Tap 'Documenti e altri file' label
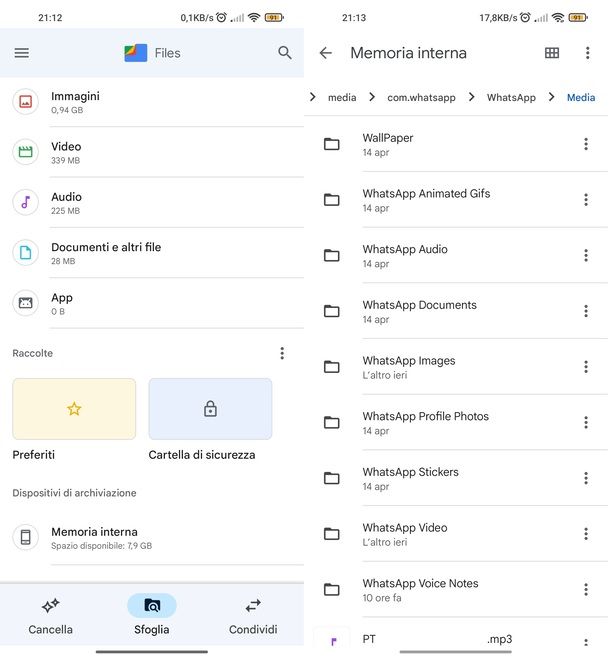The width and height of the screenshot is (610, 657). point(106,247)
